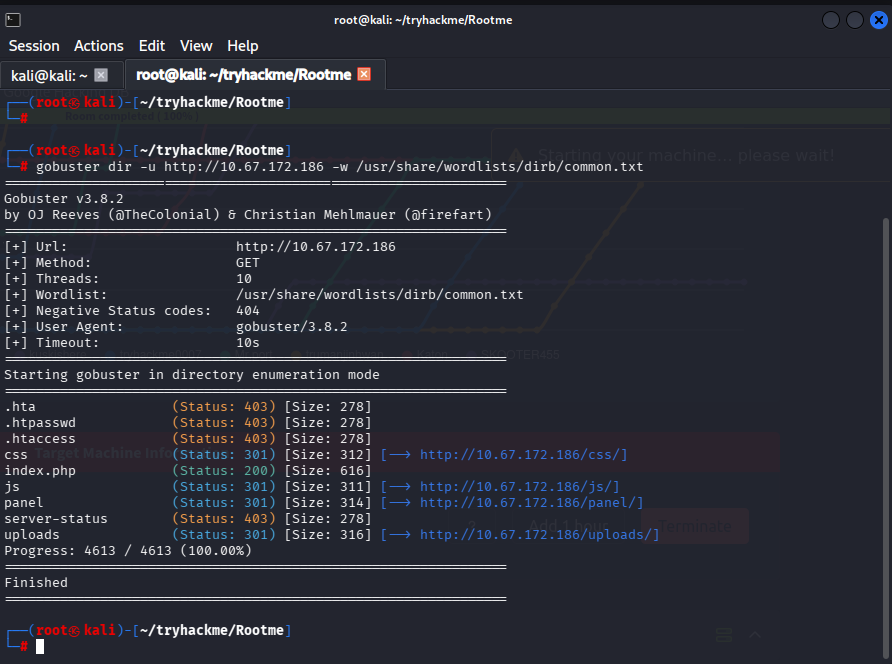Image resolution: width=892 pixels, height=664 pixels.
Task: Click the Finished status line
Action: (x=36, y=582)
